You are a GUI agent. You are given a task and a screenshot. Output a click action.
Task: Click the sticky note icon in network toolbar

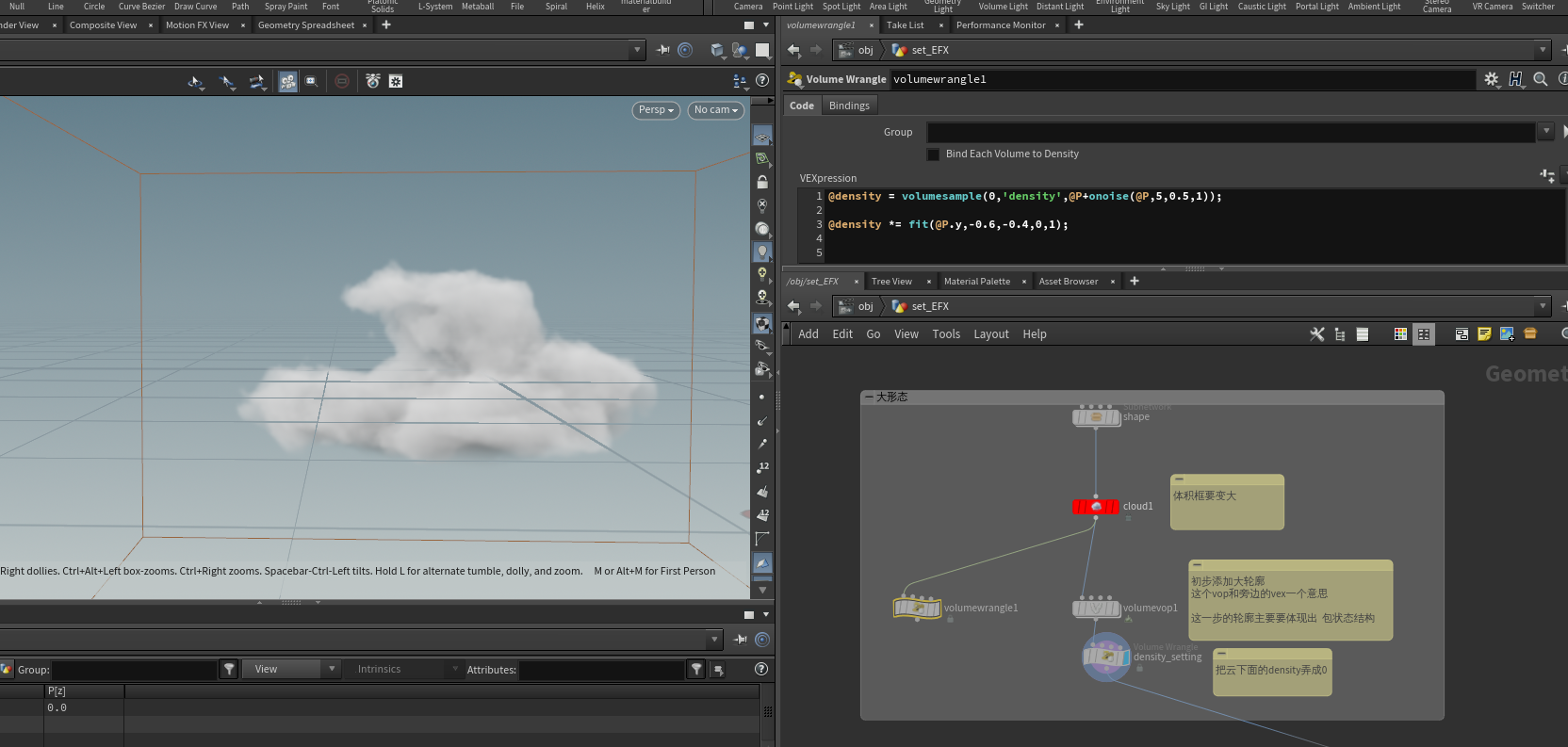pos(1484,334)
